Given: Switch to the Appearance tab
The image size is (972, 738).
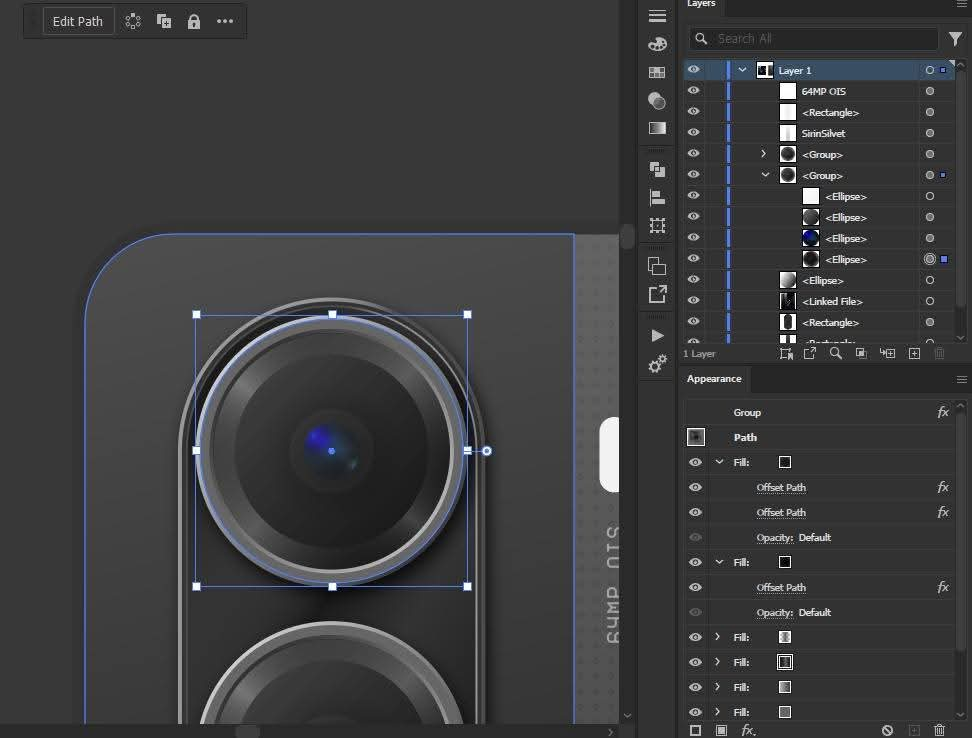Looking at the screenshot, I should [x=714, y=379].
